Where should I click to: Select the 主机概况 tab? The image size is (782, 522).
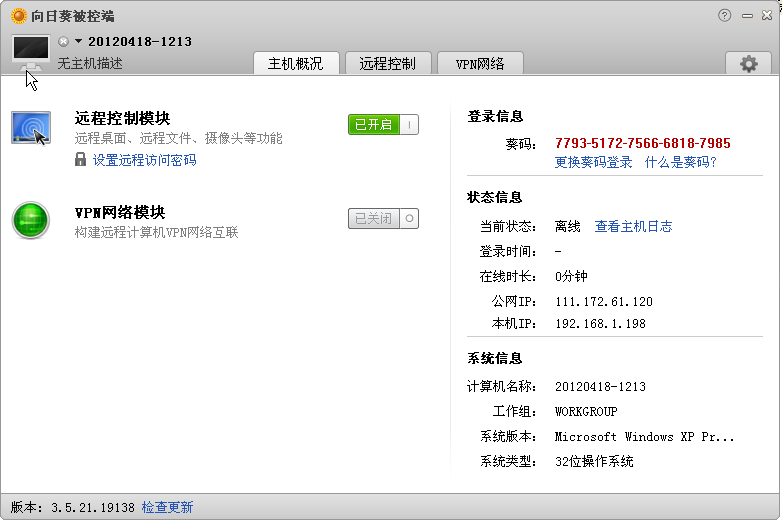pos(295,63)
